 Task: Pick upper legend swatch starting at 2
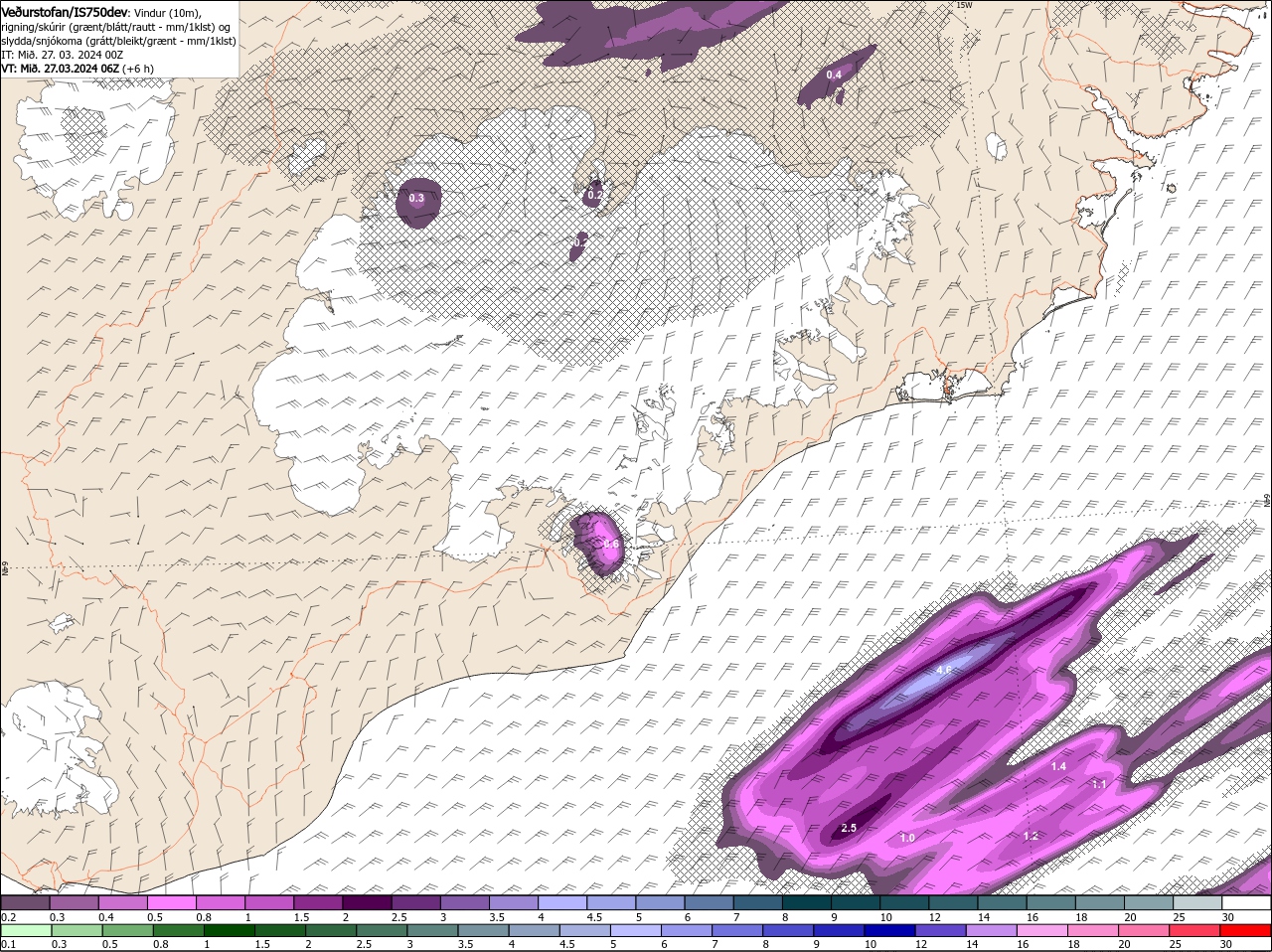click(x=367, y=903)
